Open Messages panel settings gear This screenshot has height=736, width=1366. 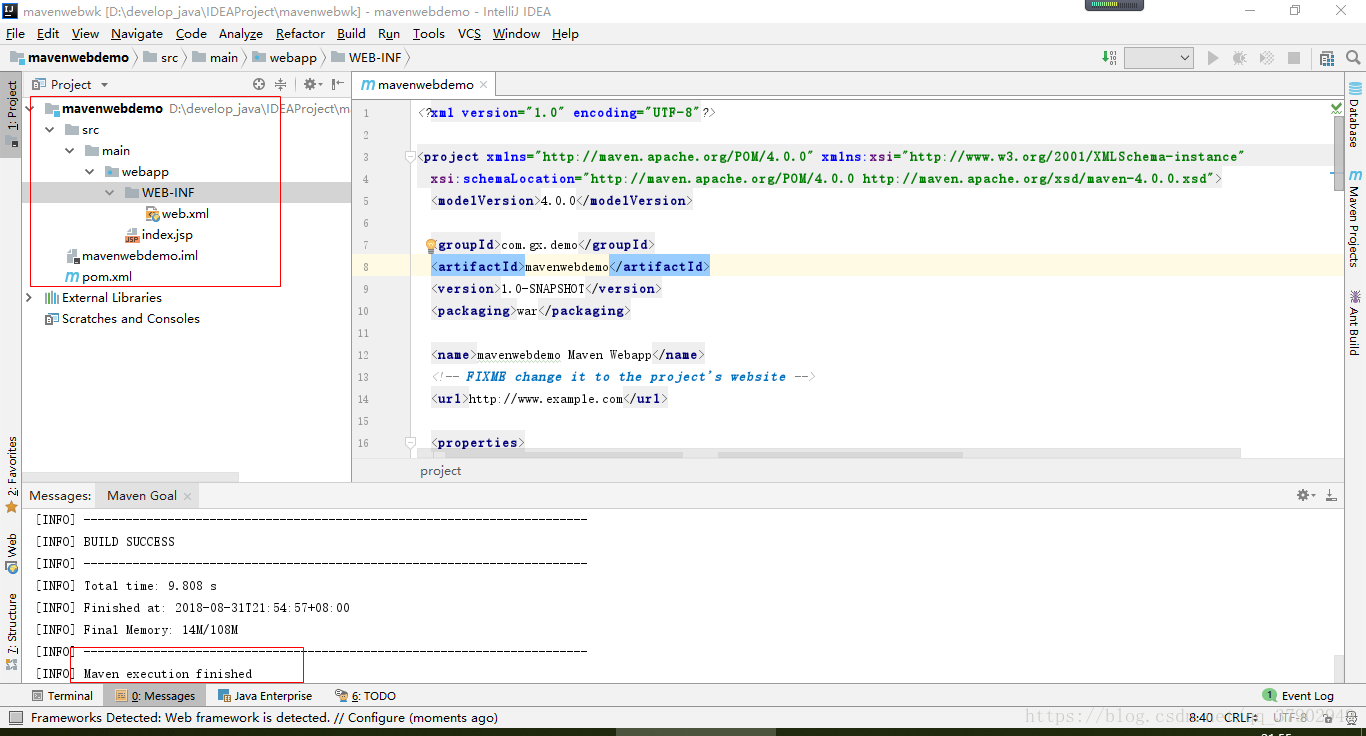(x=1306, y=495)
